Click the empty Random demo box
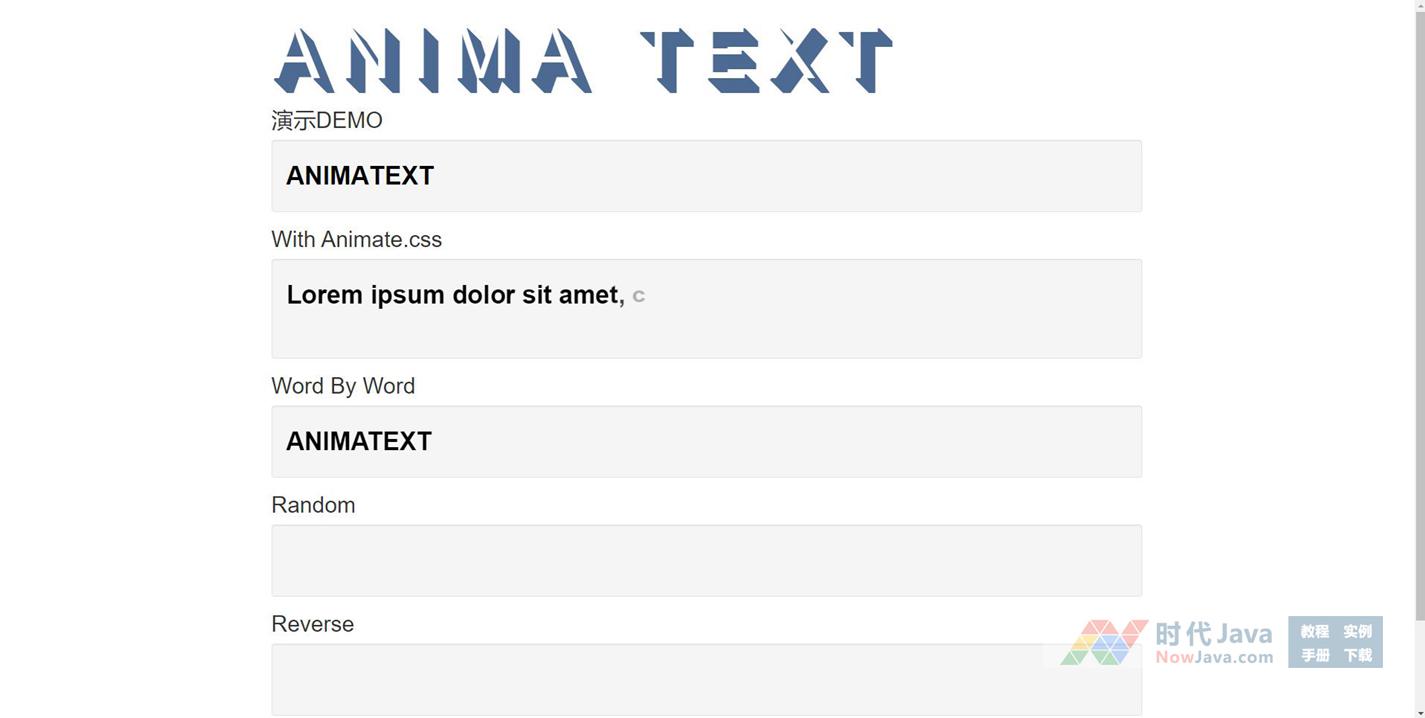 point(706,560)
